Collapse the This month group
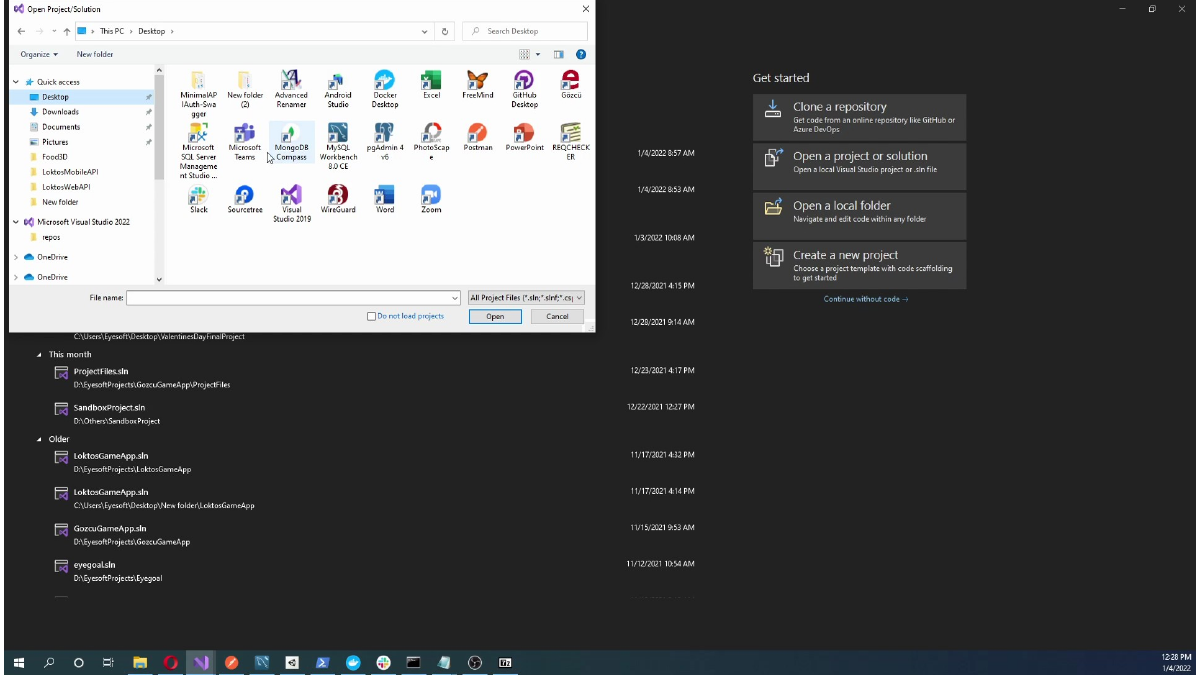 [x=40, y=354]
